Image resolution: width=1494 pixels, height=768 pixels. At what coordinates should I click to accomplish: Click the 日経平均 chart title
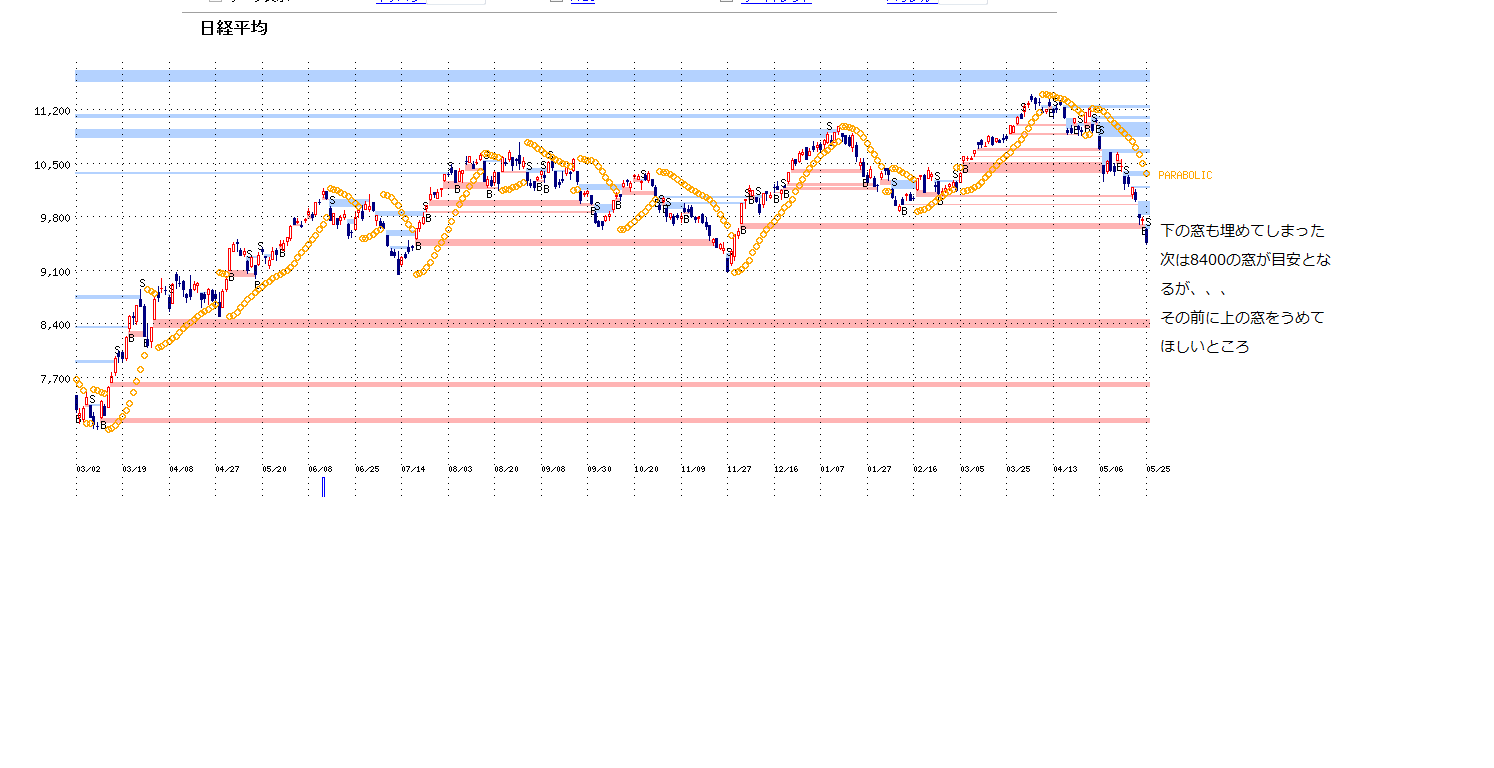[234, 29]
